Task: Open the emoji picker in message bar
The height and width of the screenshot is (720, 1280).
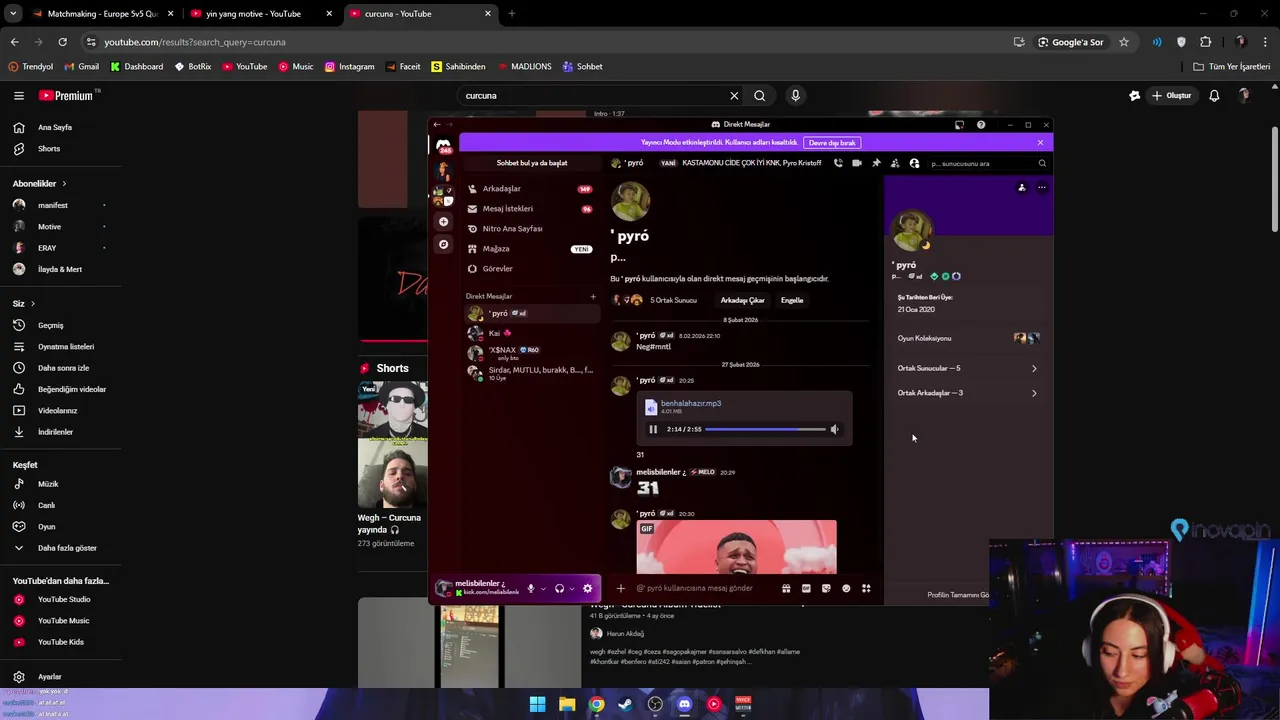Action: (846, 588)
